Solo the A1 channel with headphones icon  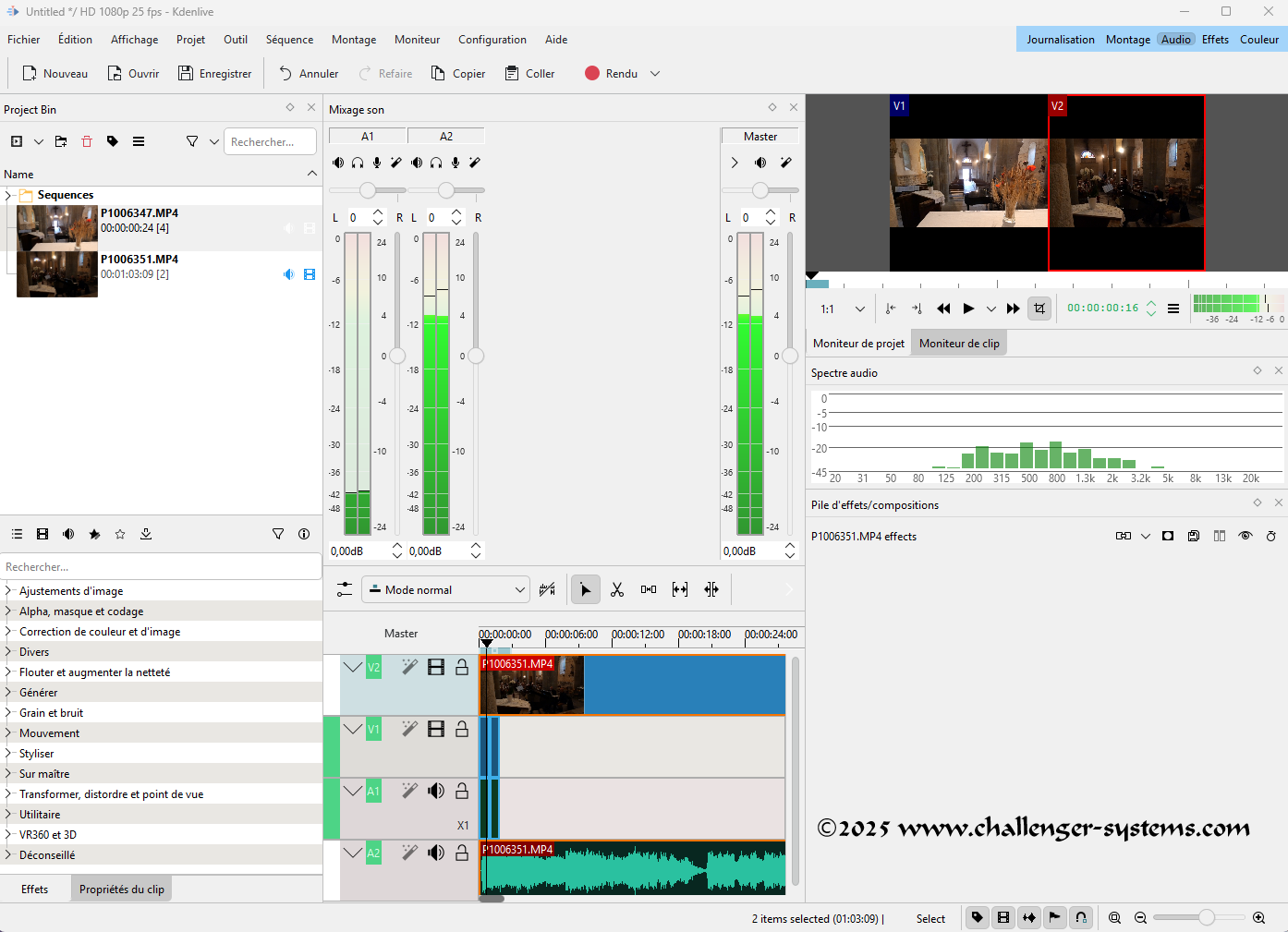point(358,163)
